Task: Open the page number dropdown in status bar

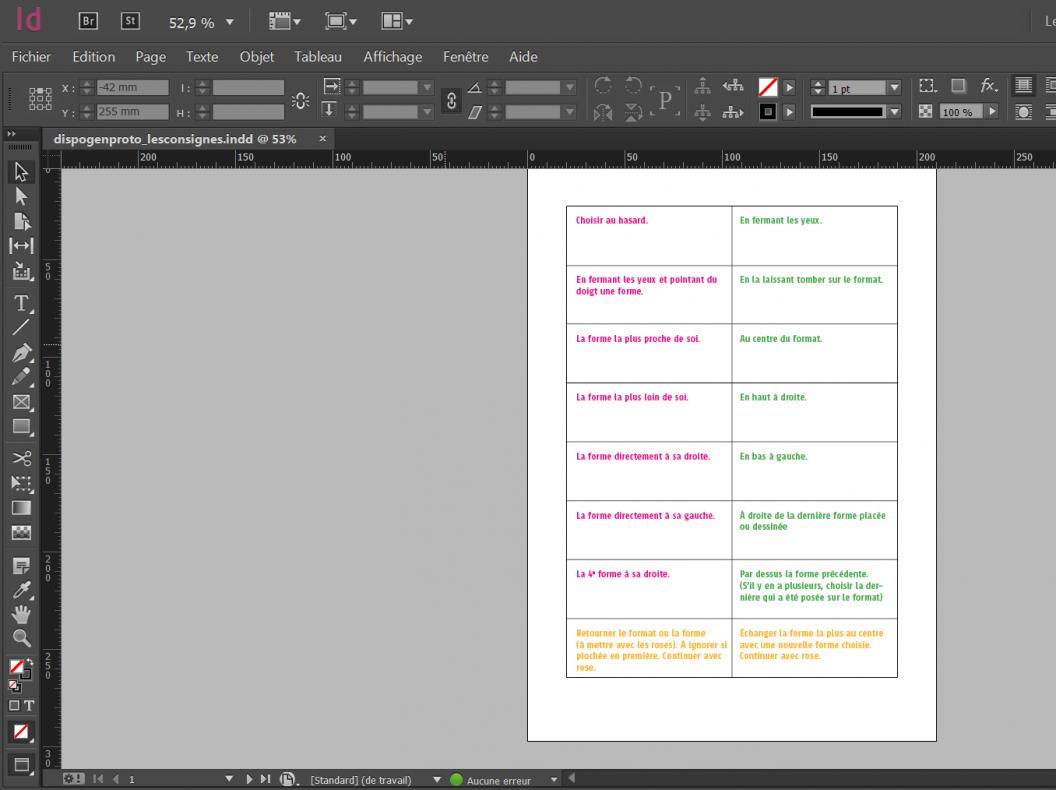Action: pos(229,779)
